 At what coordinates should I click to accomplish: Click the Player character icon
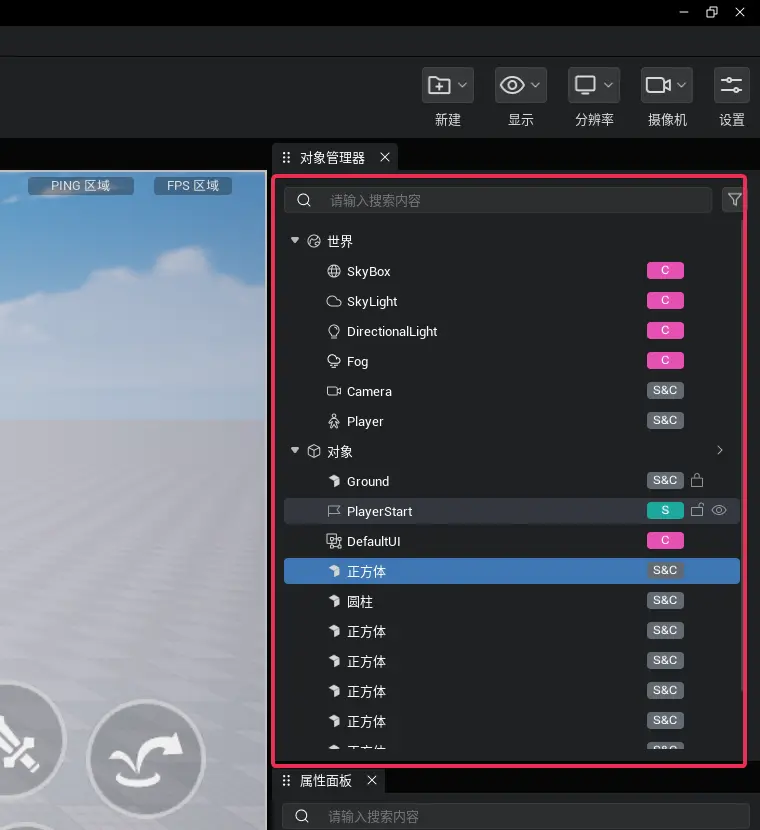point(333,421)
